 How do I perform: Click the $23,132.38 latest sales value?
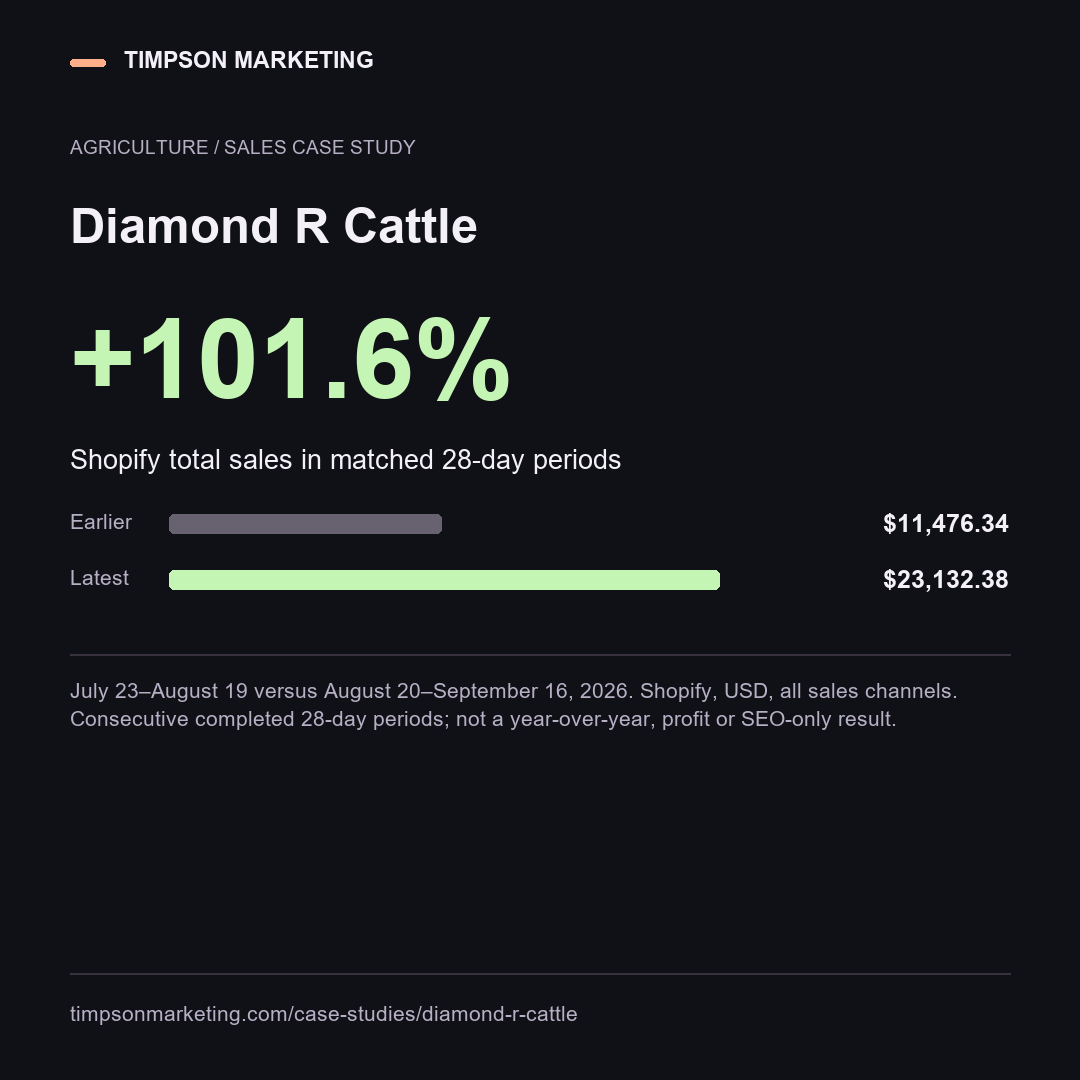946,580
